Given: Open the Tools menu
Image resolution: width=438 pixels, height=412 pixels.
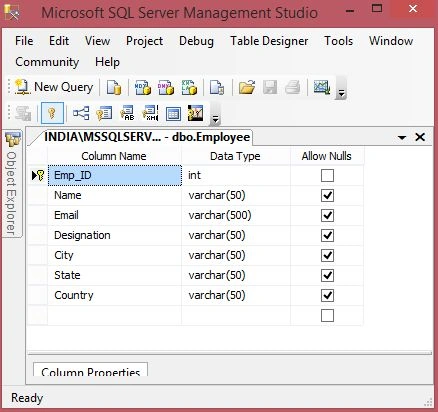Looking at the screenshot, I should 338,41.
